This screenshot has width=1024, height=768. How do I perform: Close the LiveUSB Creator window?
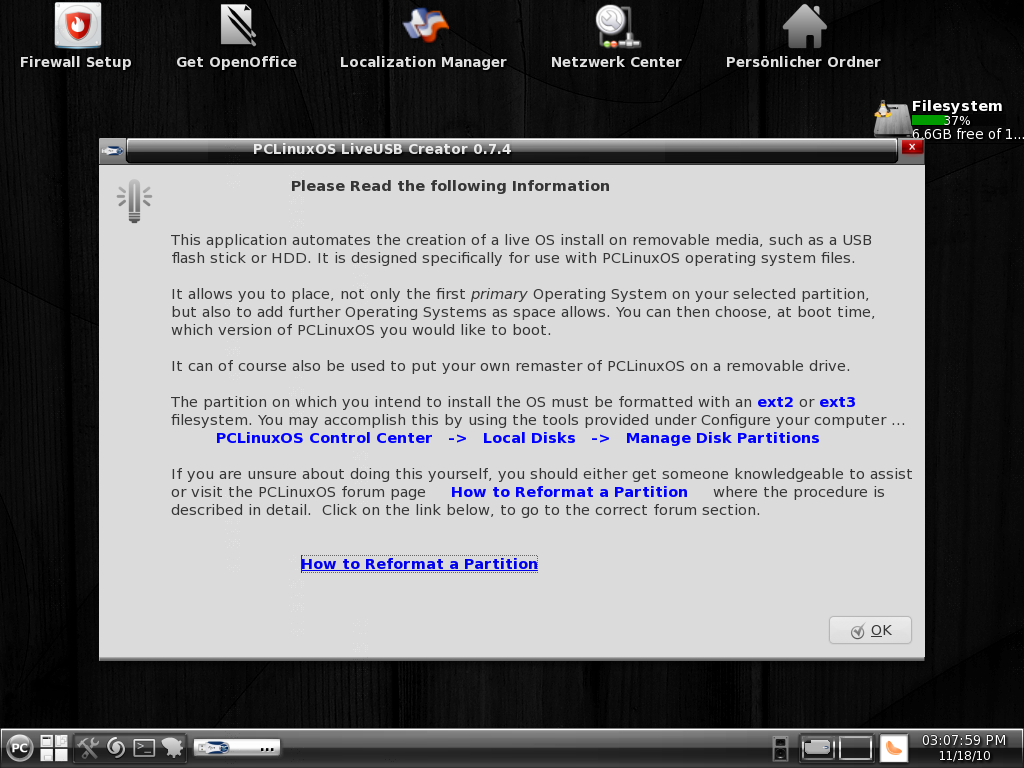[911, 148]
